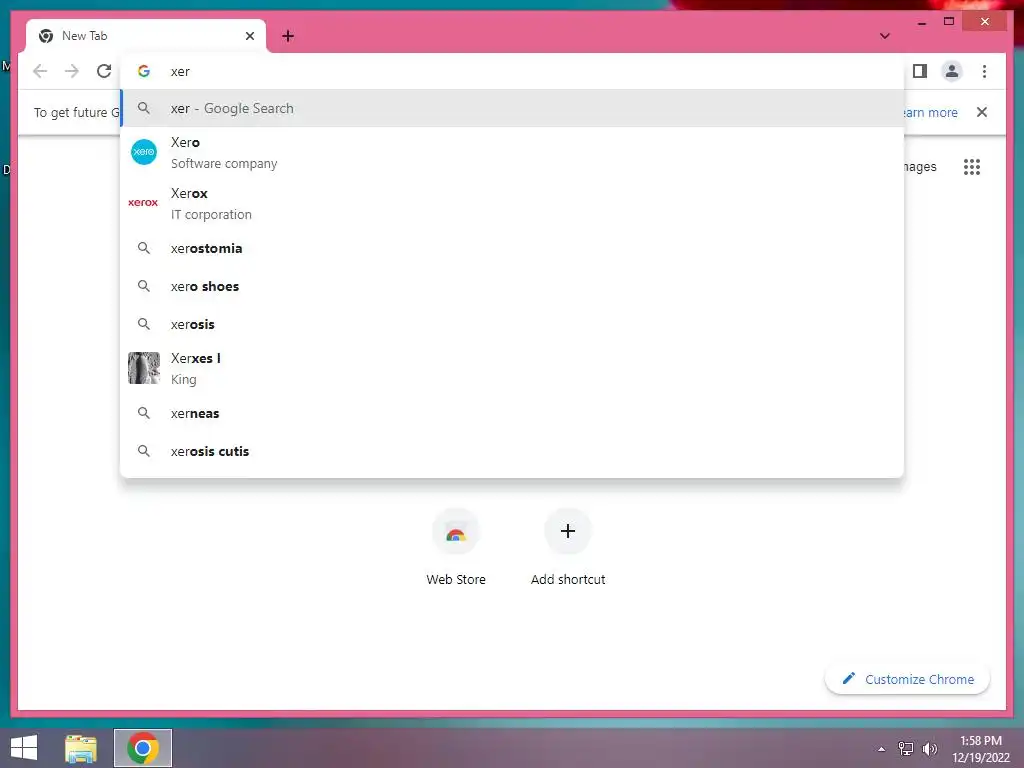Click the Customize Chrome button

pyautogui.click(x=907, y=679)
